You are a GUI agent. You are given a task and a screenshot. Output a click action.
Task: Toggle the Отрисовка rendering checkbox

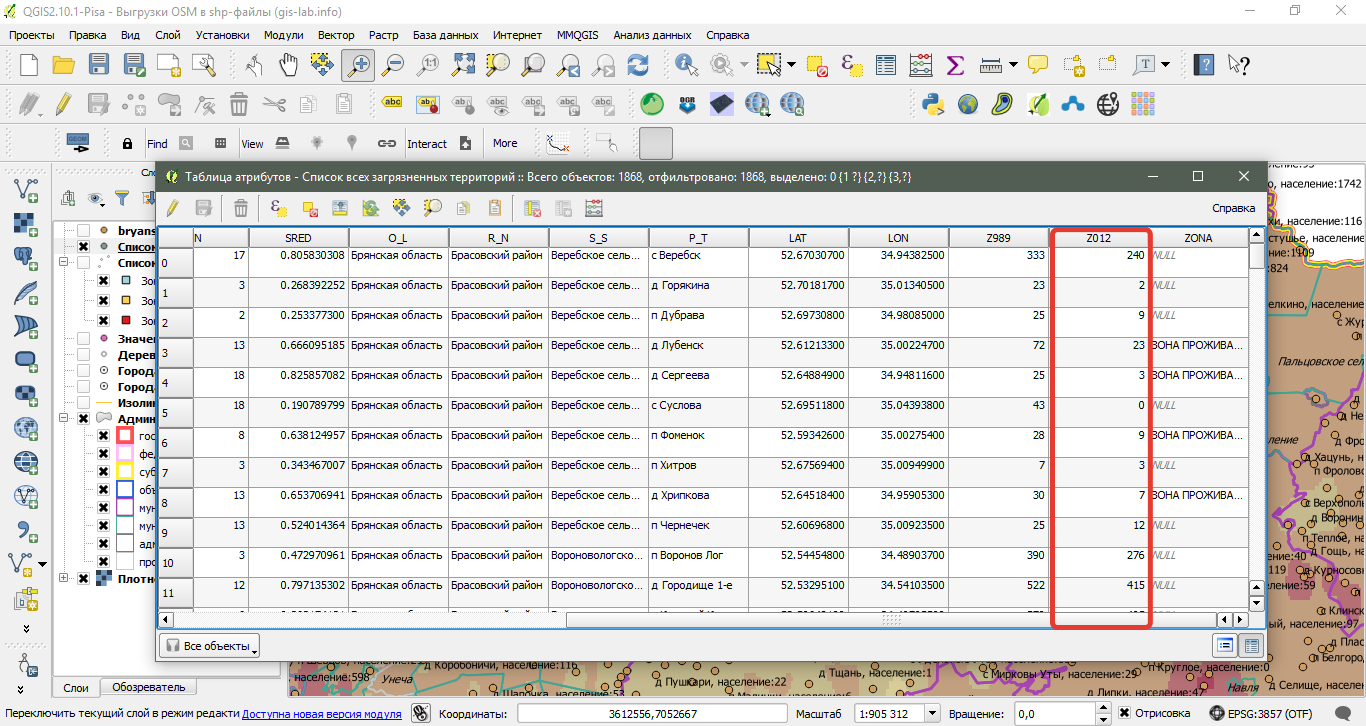[x=1125, y=713]
